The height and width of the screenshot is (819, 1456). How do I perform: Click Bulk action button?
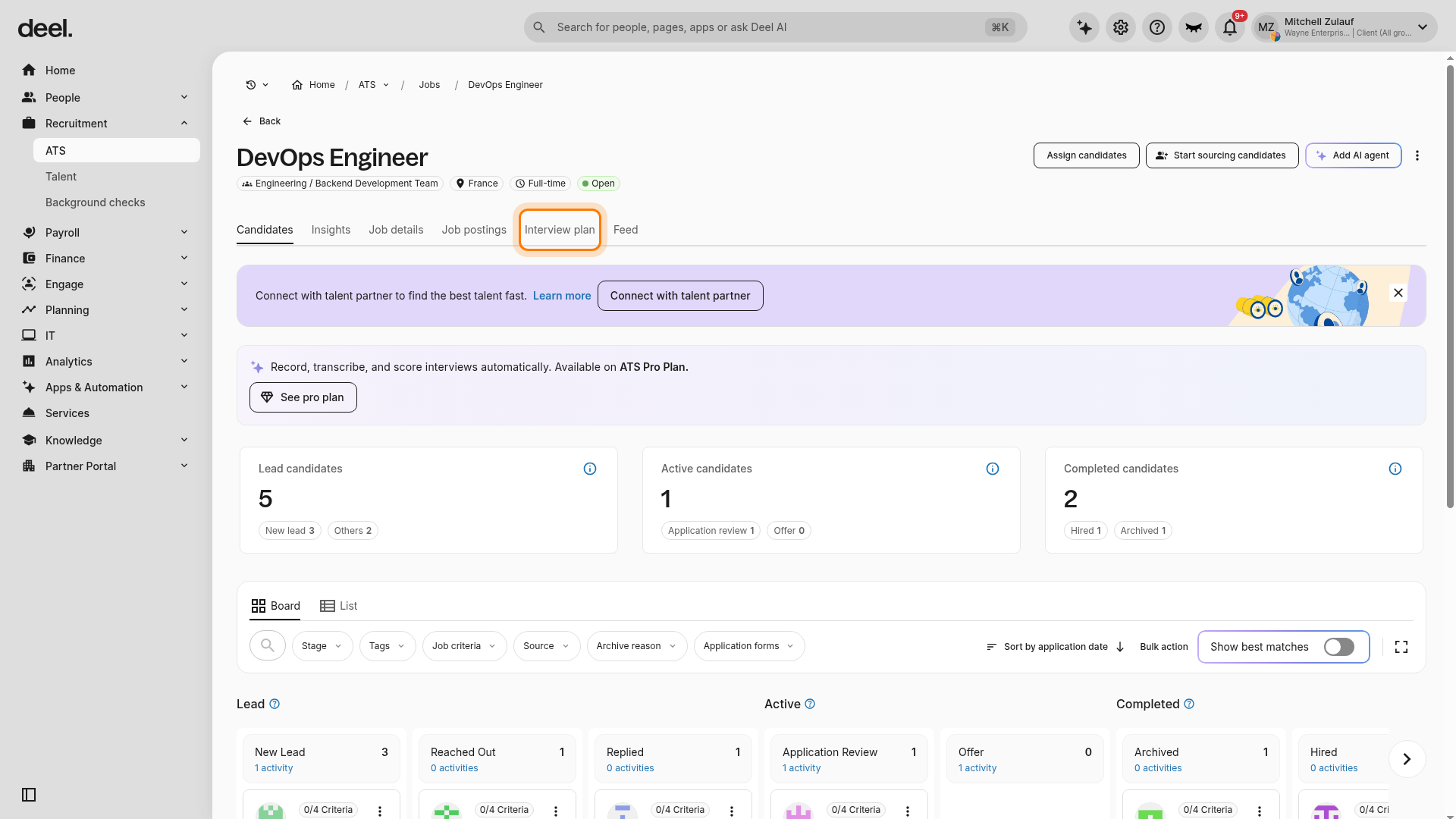point(1164,647)
